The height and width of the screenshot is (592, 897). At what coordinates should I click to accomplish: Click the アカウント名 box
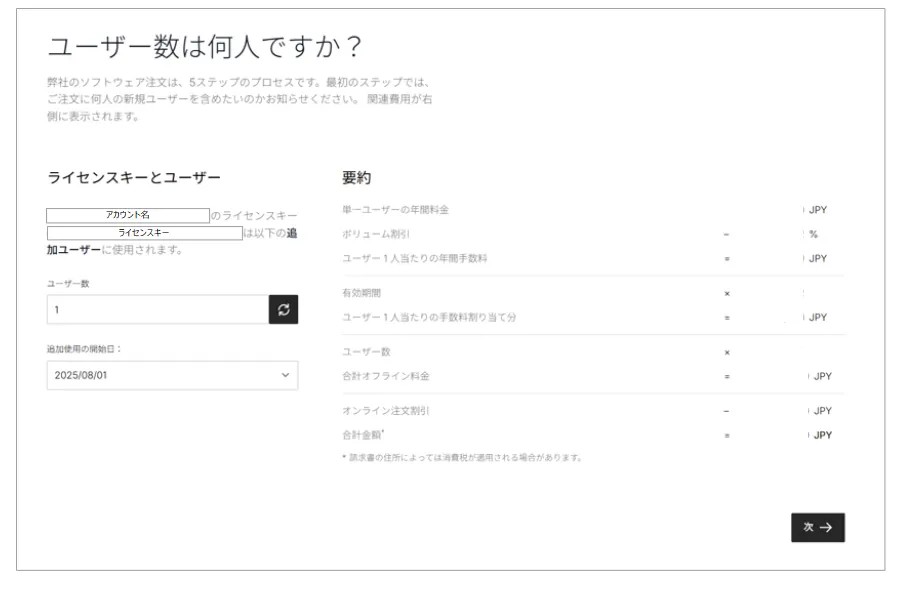click(127, 215)
